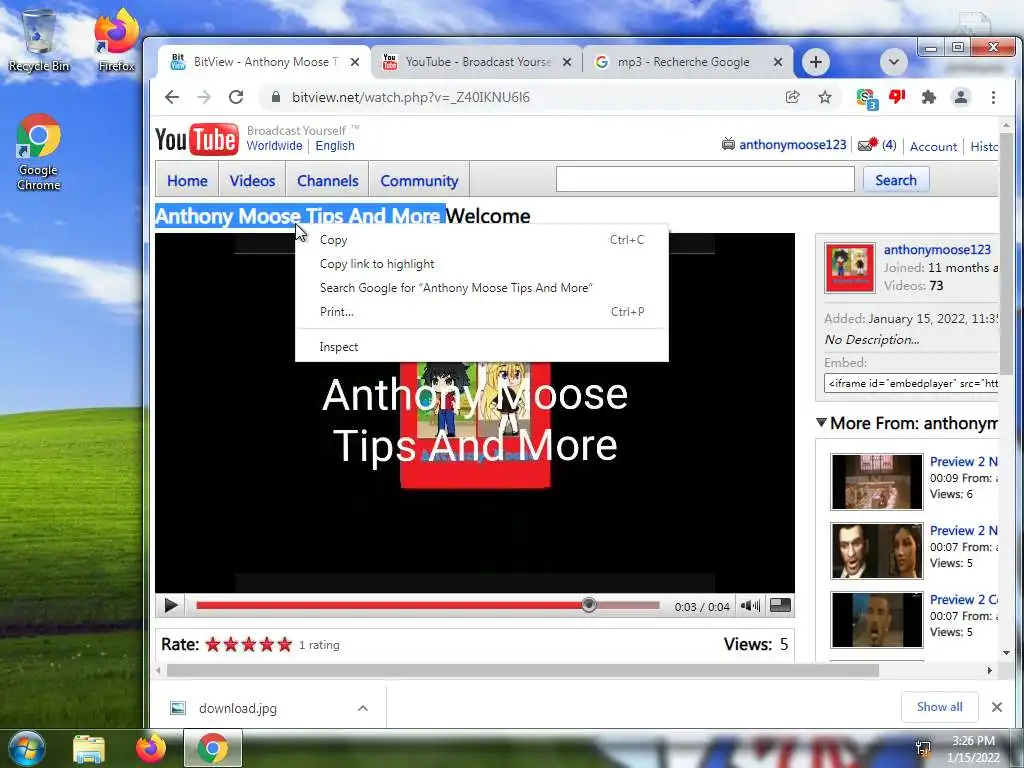The image size is (1024, 768).
Task: Click the site search text box
Action: click(x=705, y=179)
